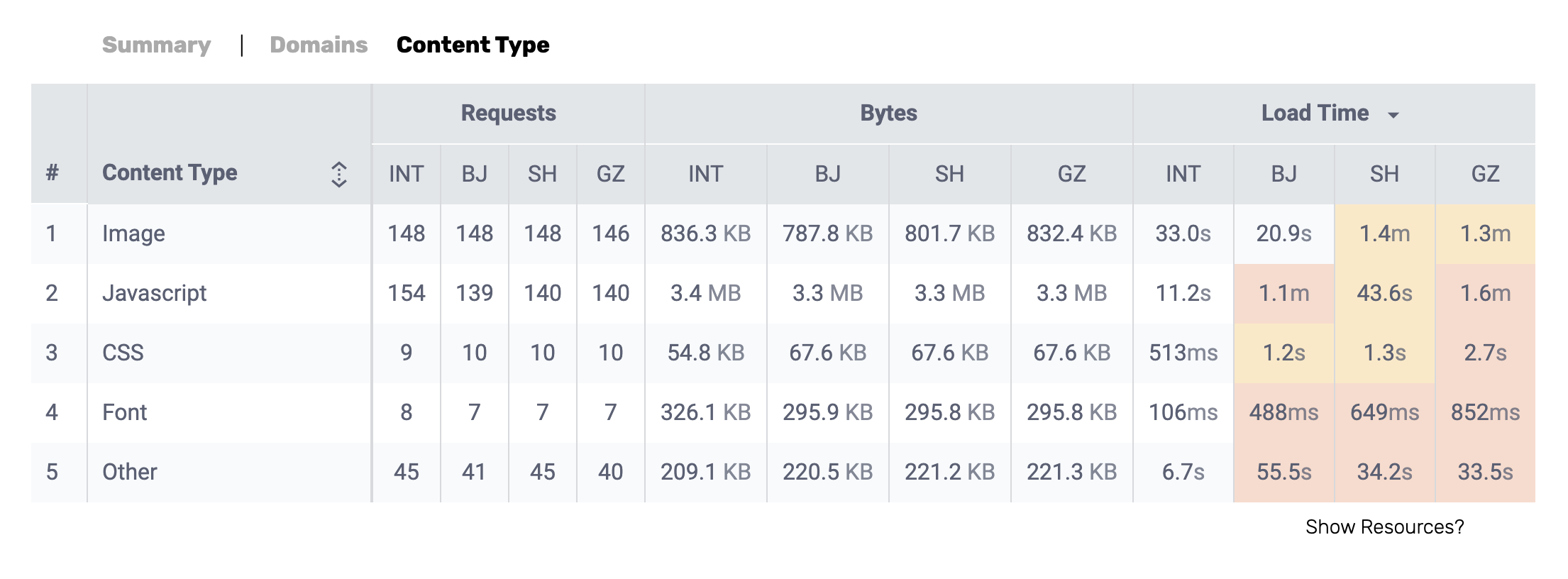Click the # column header
The width and height of the screenshot is (1568, 579).
(x=52, y=173)
